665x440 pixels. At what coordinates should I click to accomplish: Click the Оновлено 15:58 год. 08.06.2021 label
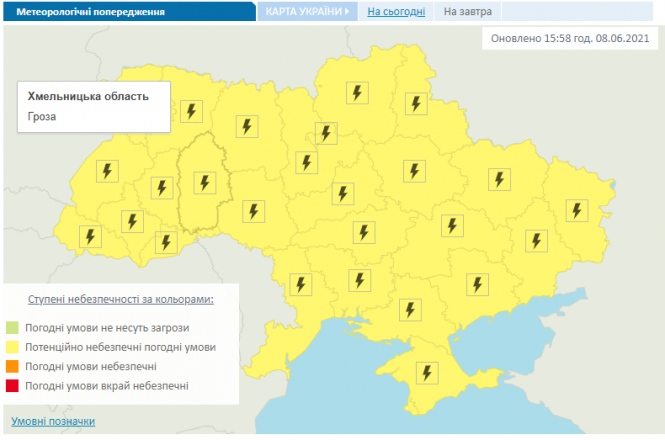[570, 38]
